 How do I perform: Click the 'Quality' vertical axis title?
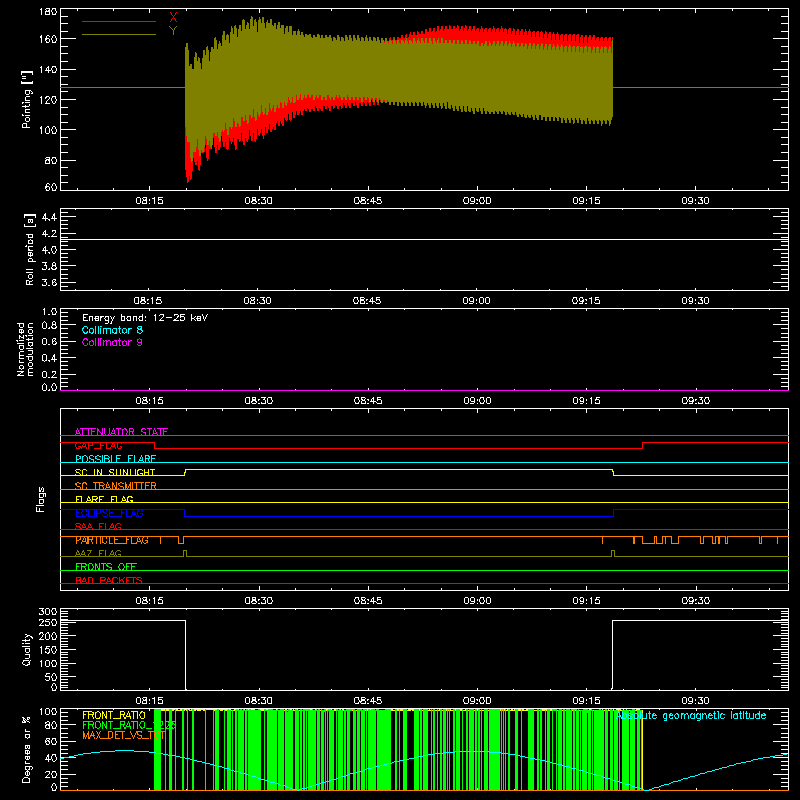click(27, 649)
